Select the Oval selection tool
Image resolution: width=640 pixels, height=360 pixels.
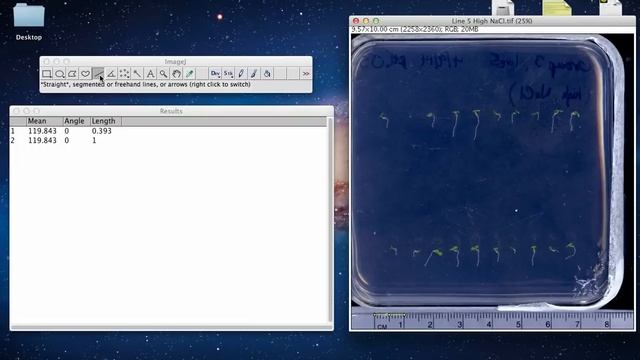coord(60,73)
